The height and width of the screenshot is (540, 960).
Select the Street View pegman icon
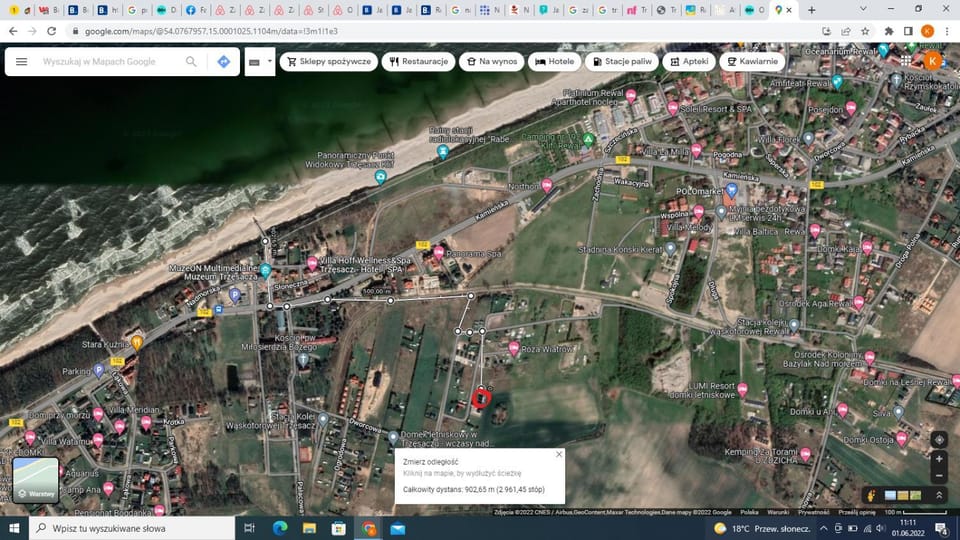871,495
